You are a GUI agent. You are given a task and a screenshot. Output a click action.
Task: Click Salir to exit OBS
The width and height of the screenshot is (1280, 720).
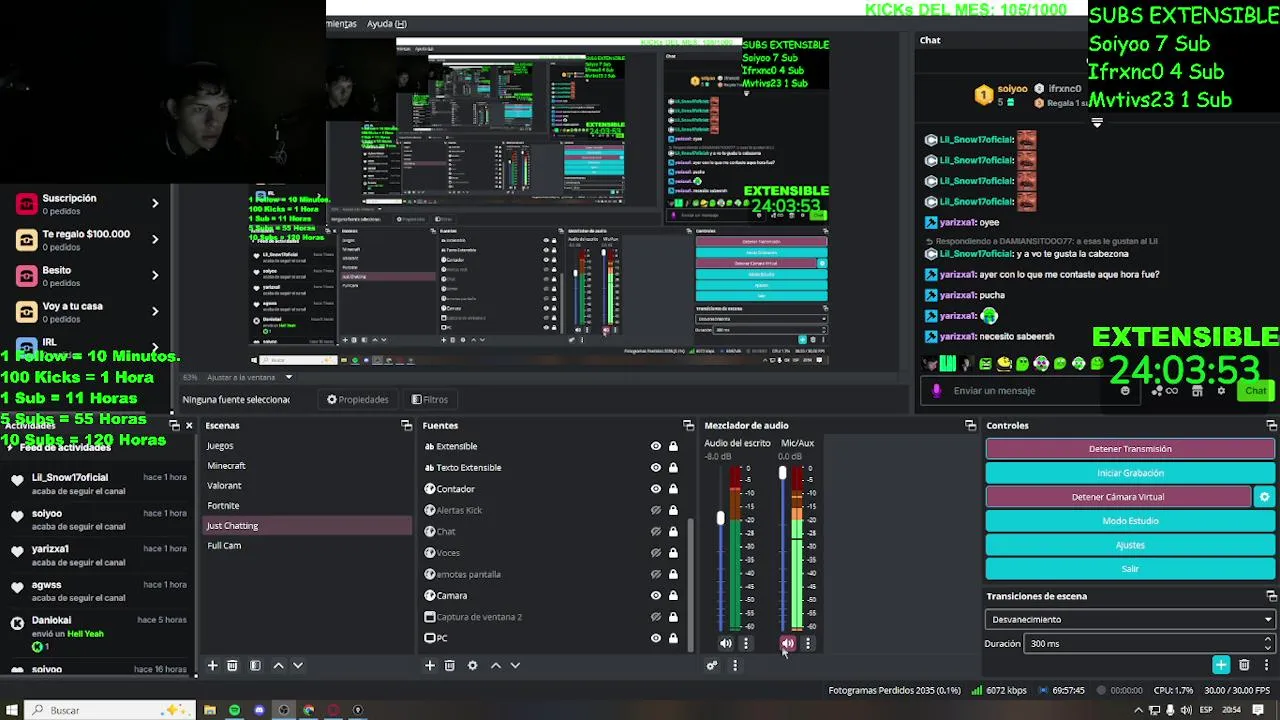pos(1130,569)
